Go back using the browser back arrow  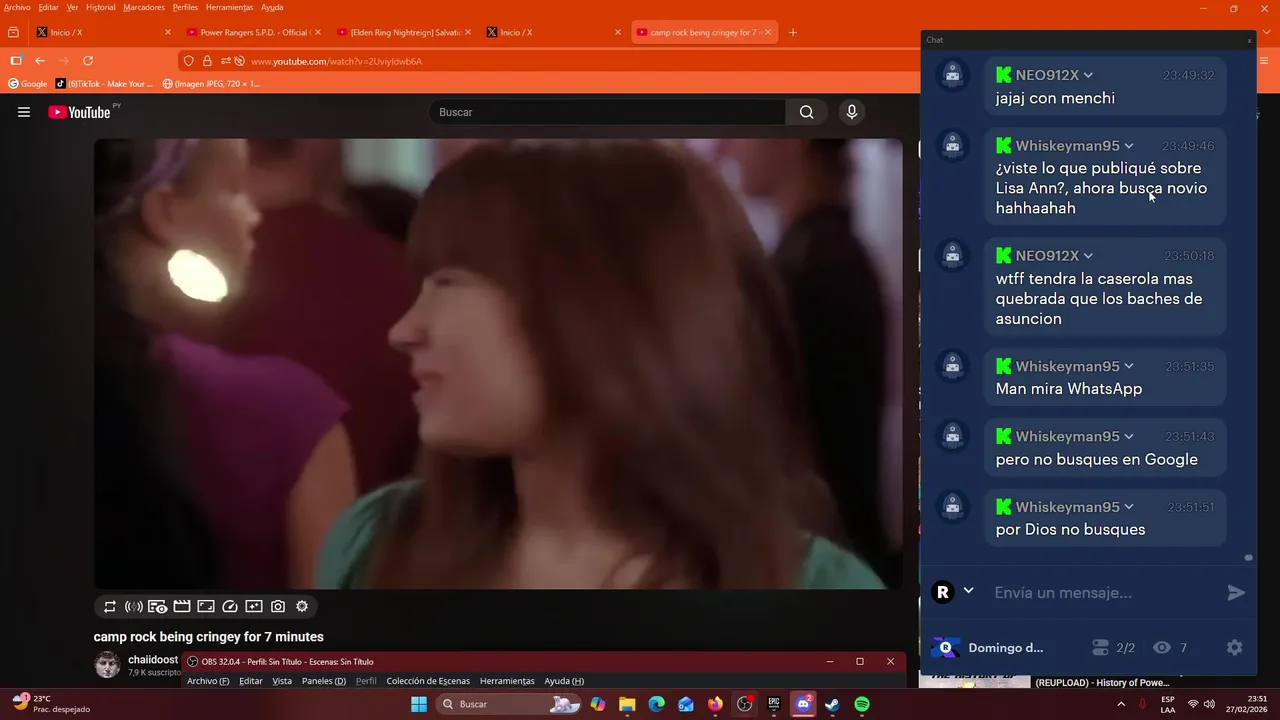(40, 61)
